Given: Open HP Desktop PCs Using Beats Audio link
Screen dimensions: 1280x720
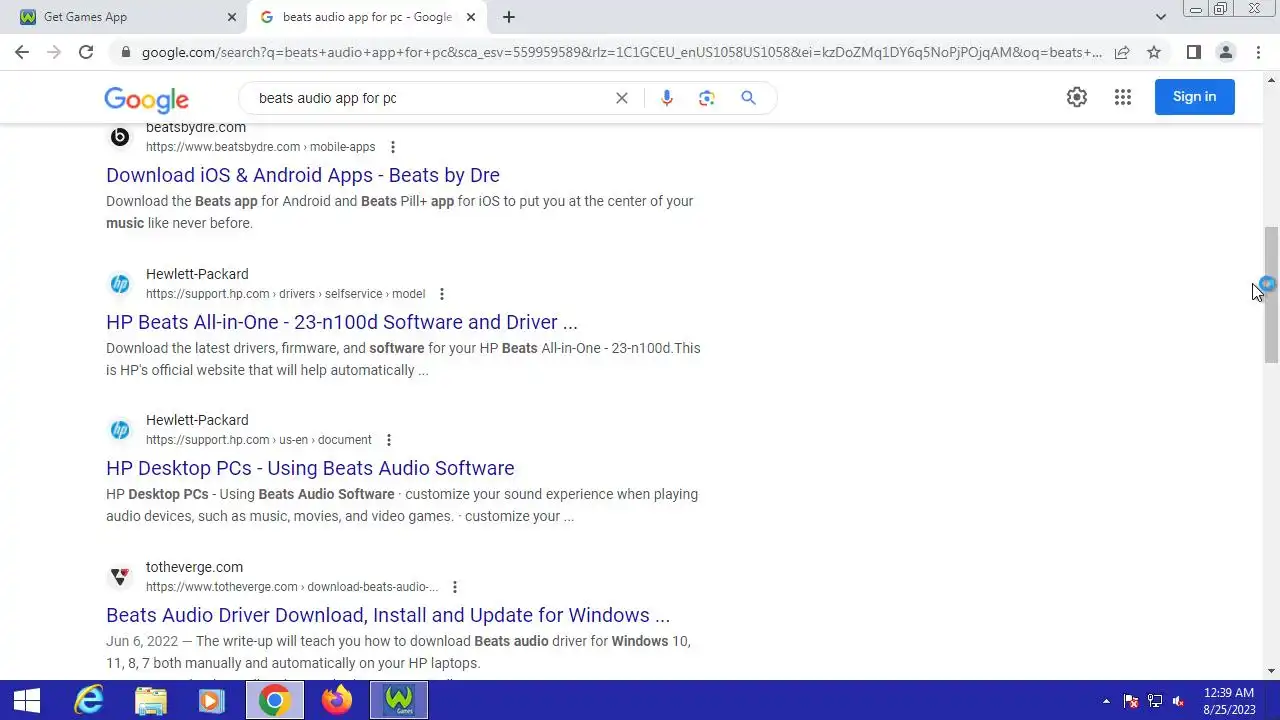Looking at the screenshot, I should tap(310, 468).
